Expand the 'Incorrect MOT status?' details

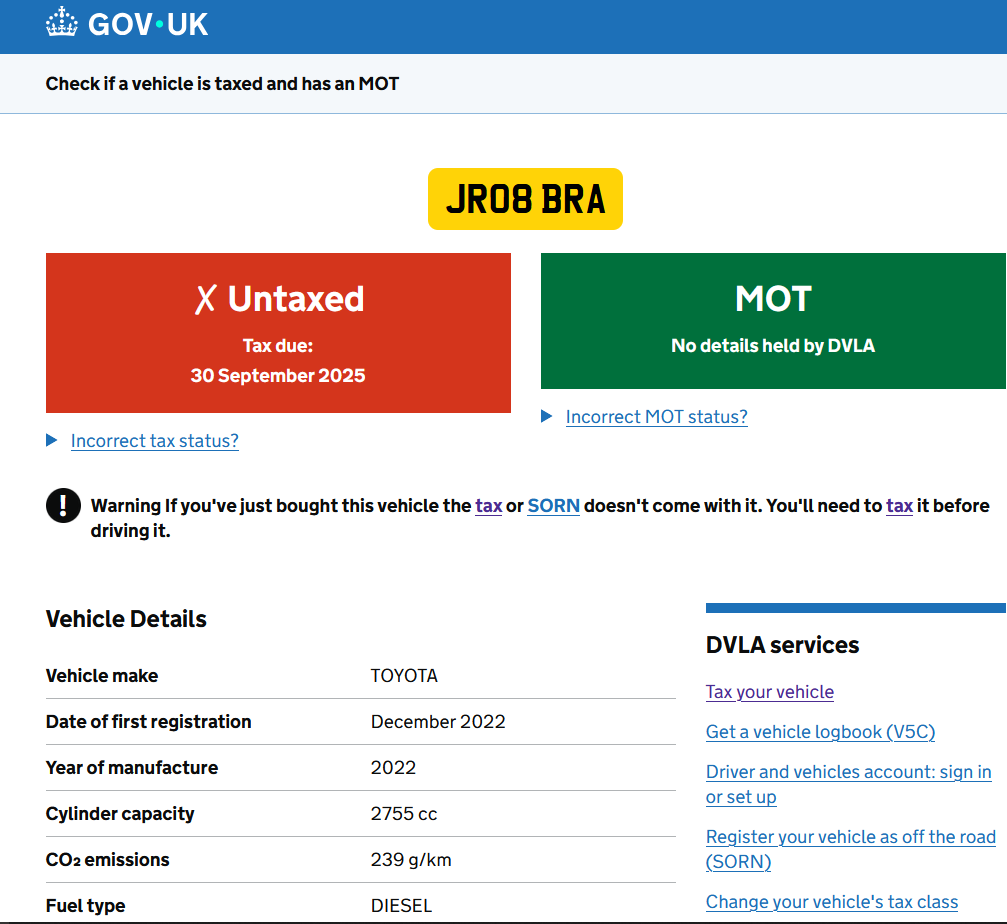[x=656, y=417]
